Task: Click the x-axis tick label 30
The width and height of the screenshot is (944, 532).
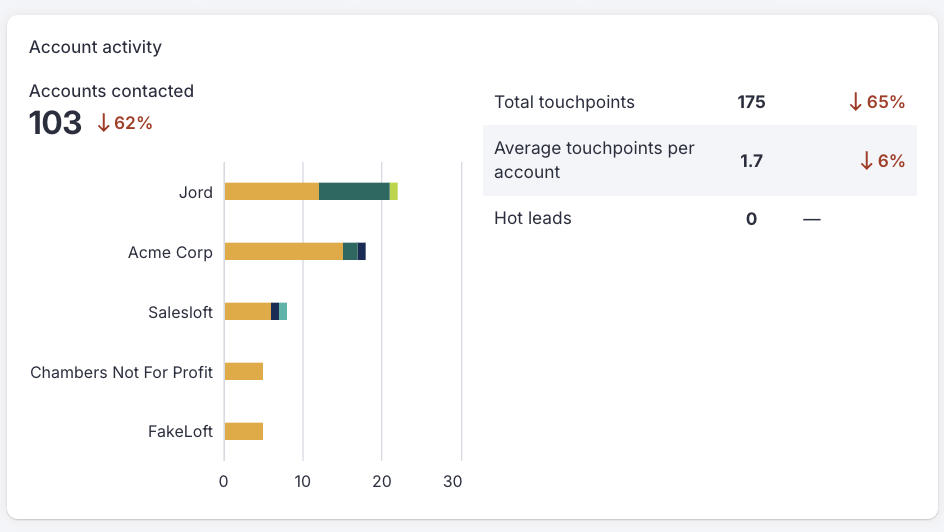Action: point(453,481)
